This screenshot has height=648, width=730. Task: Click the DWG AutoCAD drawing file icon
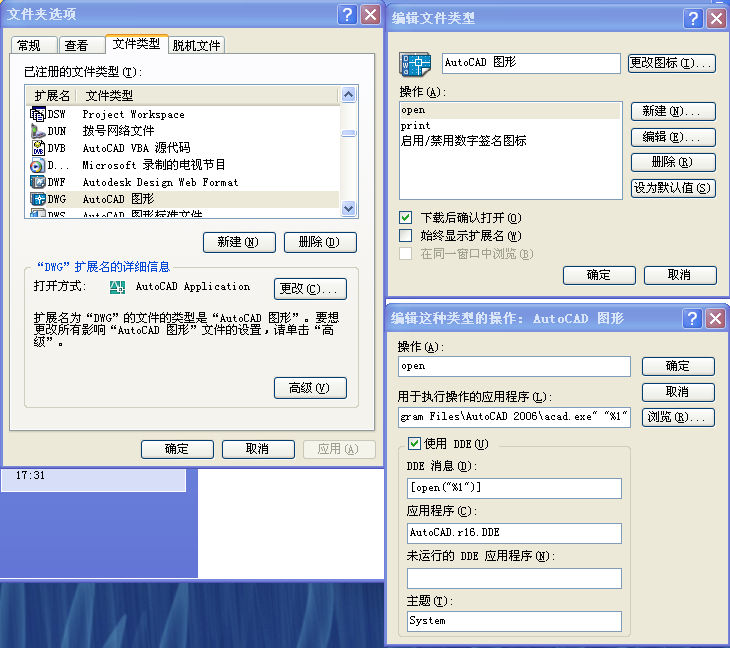(37, 199)
